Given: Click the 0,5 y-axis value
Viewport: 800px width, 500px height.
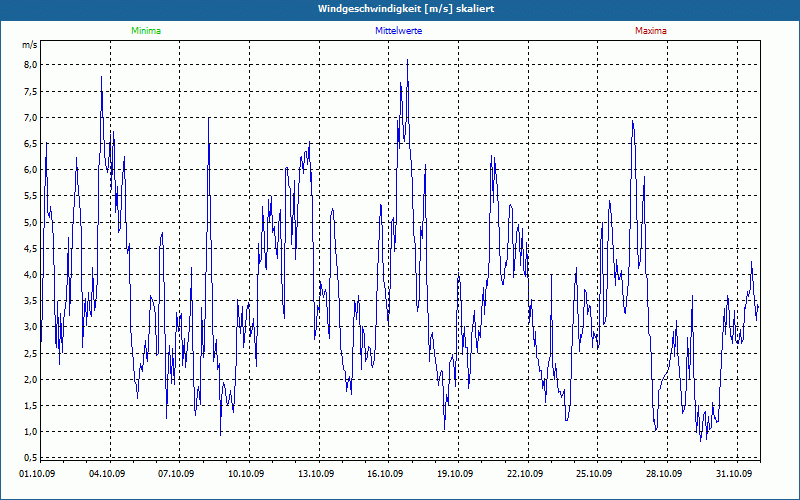Looking at the screenshot, I should (x=30, y=457).
